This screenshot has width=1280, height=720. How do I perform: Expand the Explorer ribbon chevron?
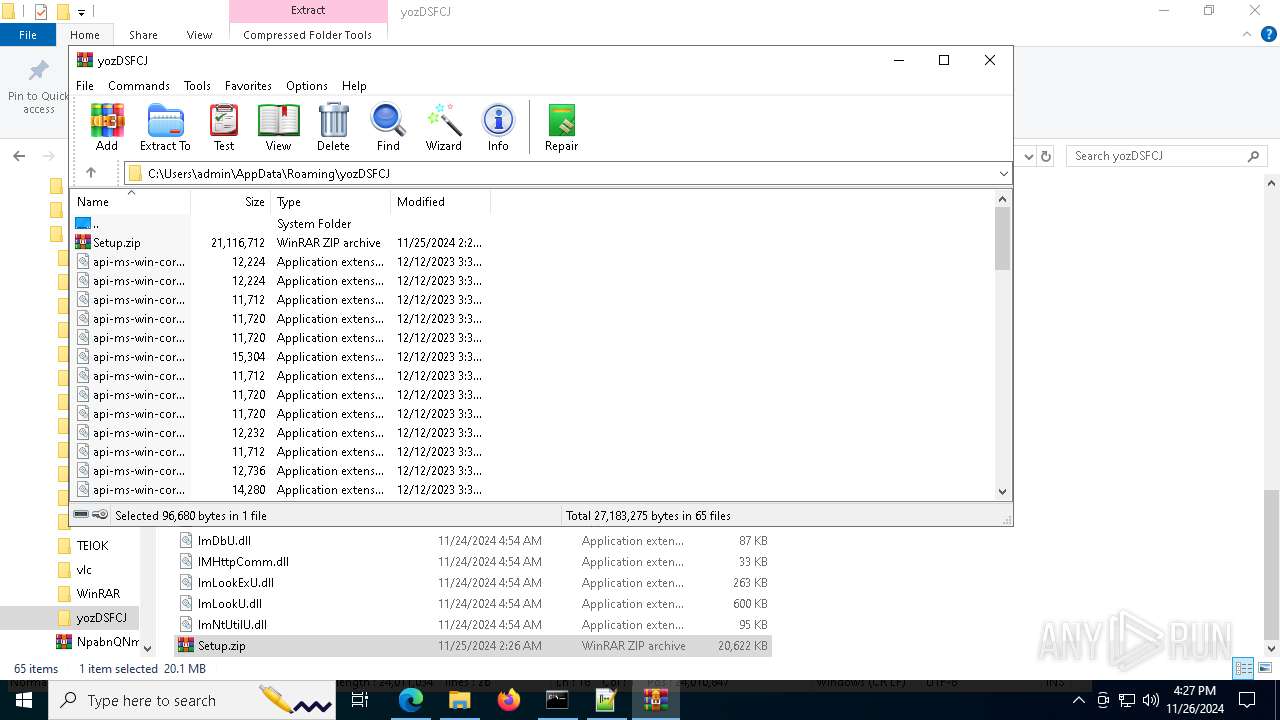(x=1249, y=35)
